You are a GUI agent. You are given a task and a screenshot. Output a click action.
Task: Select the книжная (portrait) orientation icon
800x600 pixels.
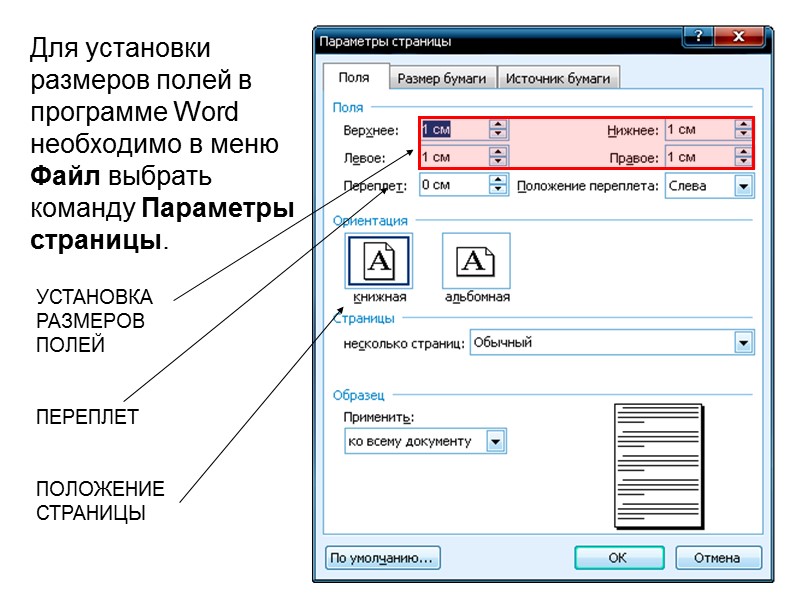coord(379,261)
